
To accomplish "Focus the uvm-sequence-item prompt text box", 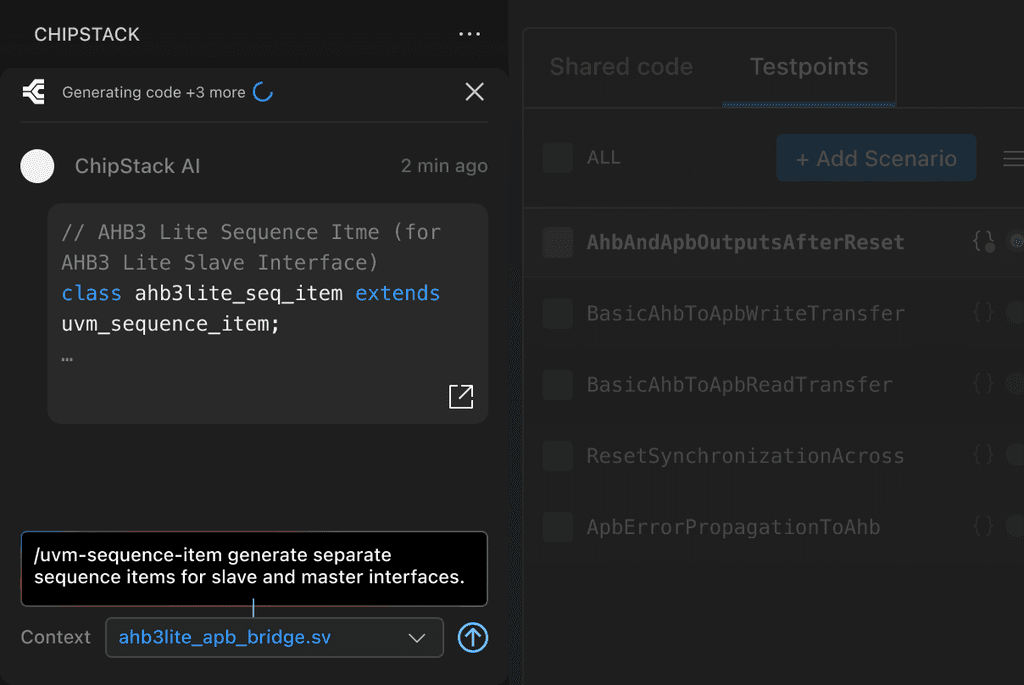I will click(254, 567).
